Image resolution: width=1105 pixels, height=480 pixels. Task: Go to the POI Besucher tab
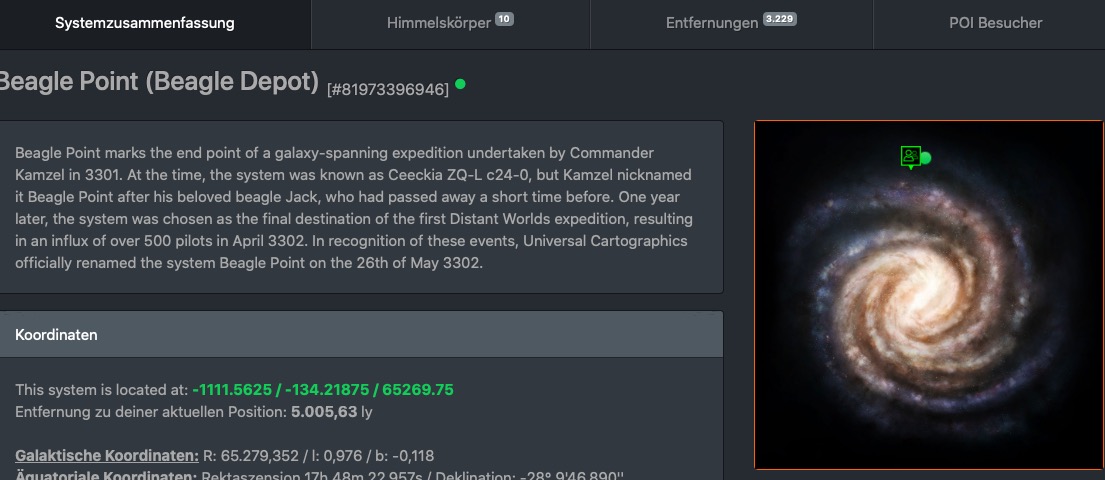(x=995, y=23)
